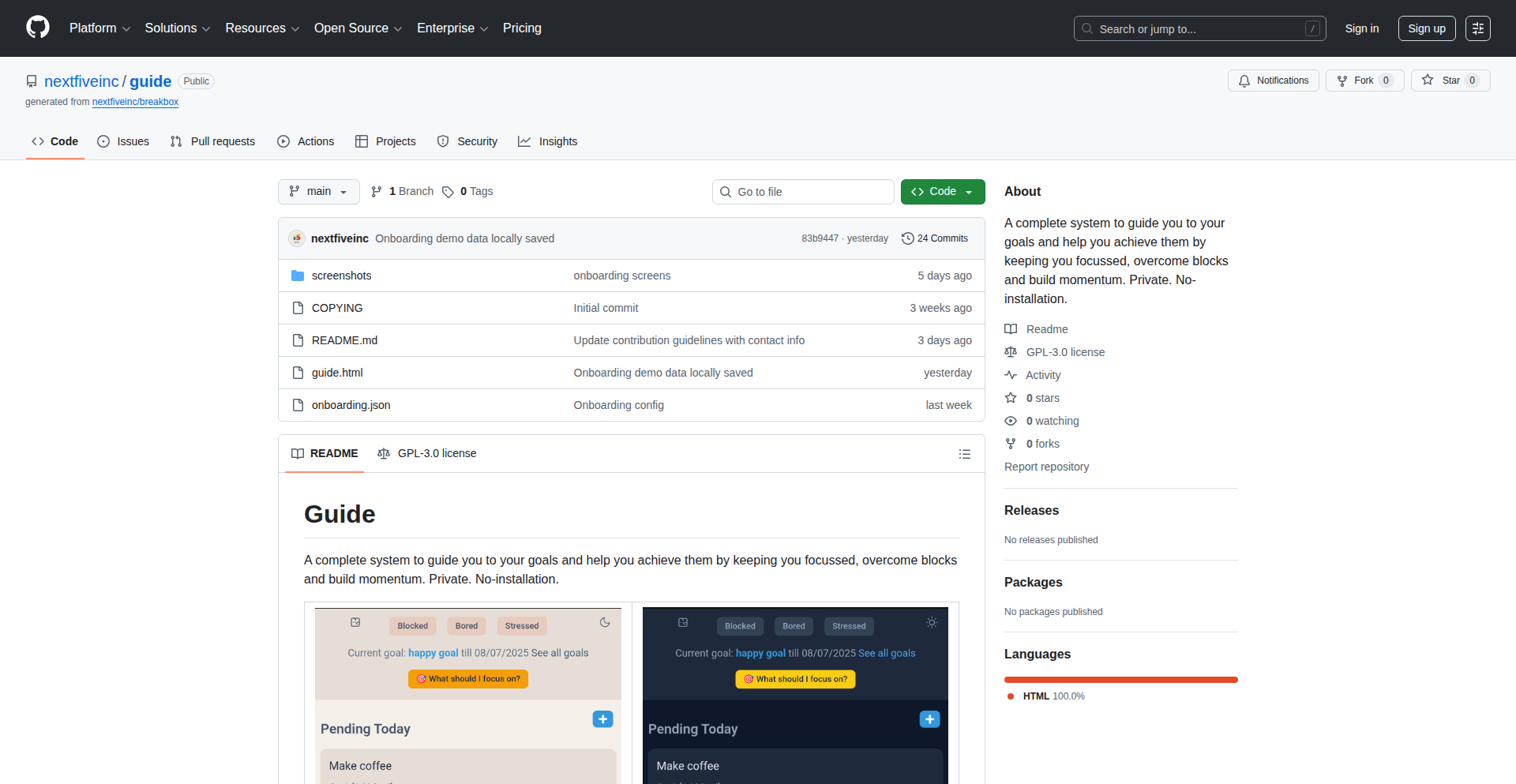The height and width of the screenshot is (784, 1516).
Task: Click the GitHub logo icon
Action: (38, 28)
